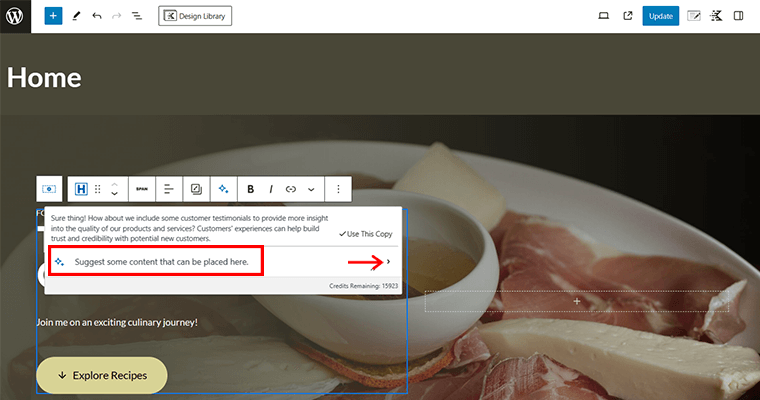Insert a link
The image size is (760, 400).
tap(291, 189)
